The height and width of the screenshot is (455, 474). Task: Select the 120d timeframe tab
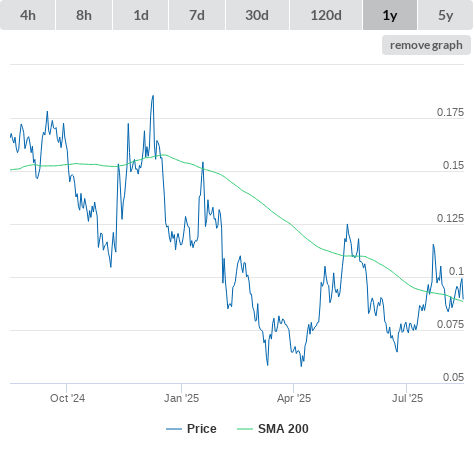tap(326, 15)
